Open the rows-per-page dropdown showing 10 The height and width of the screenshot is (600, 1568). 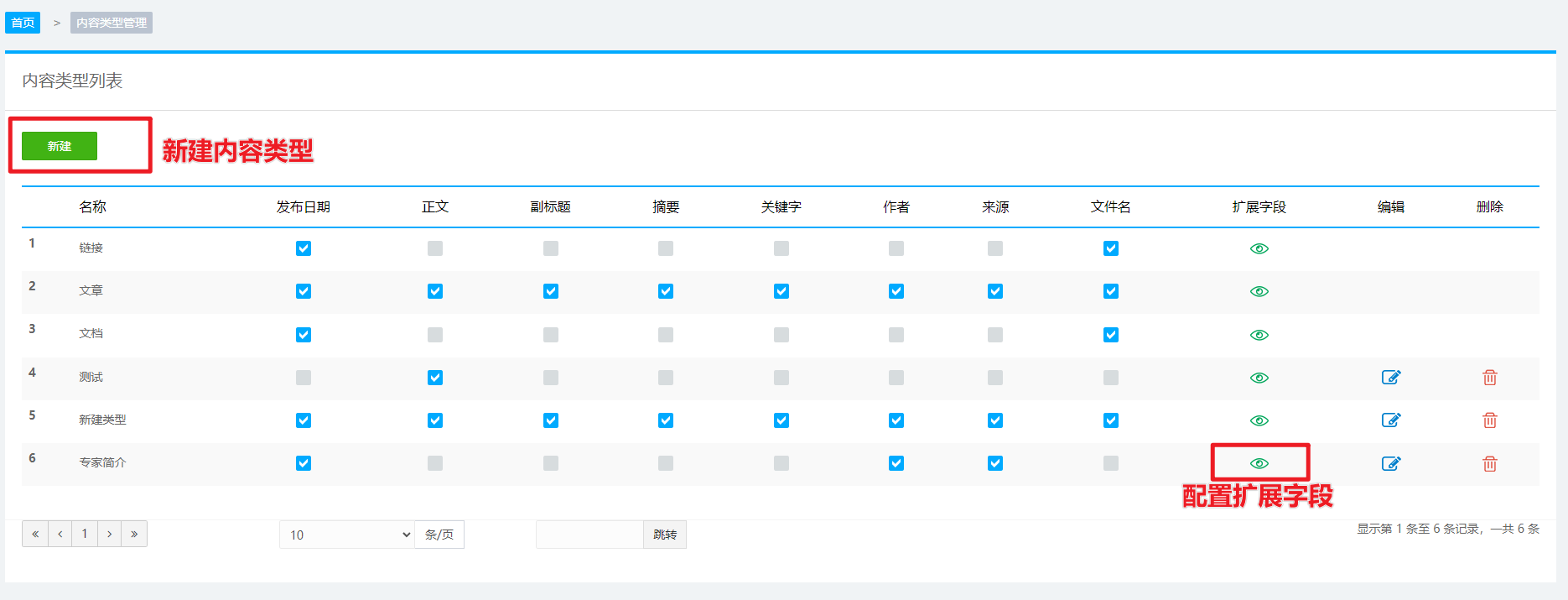coord(347,535)
